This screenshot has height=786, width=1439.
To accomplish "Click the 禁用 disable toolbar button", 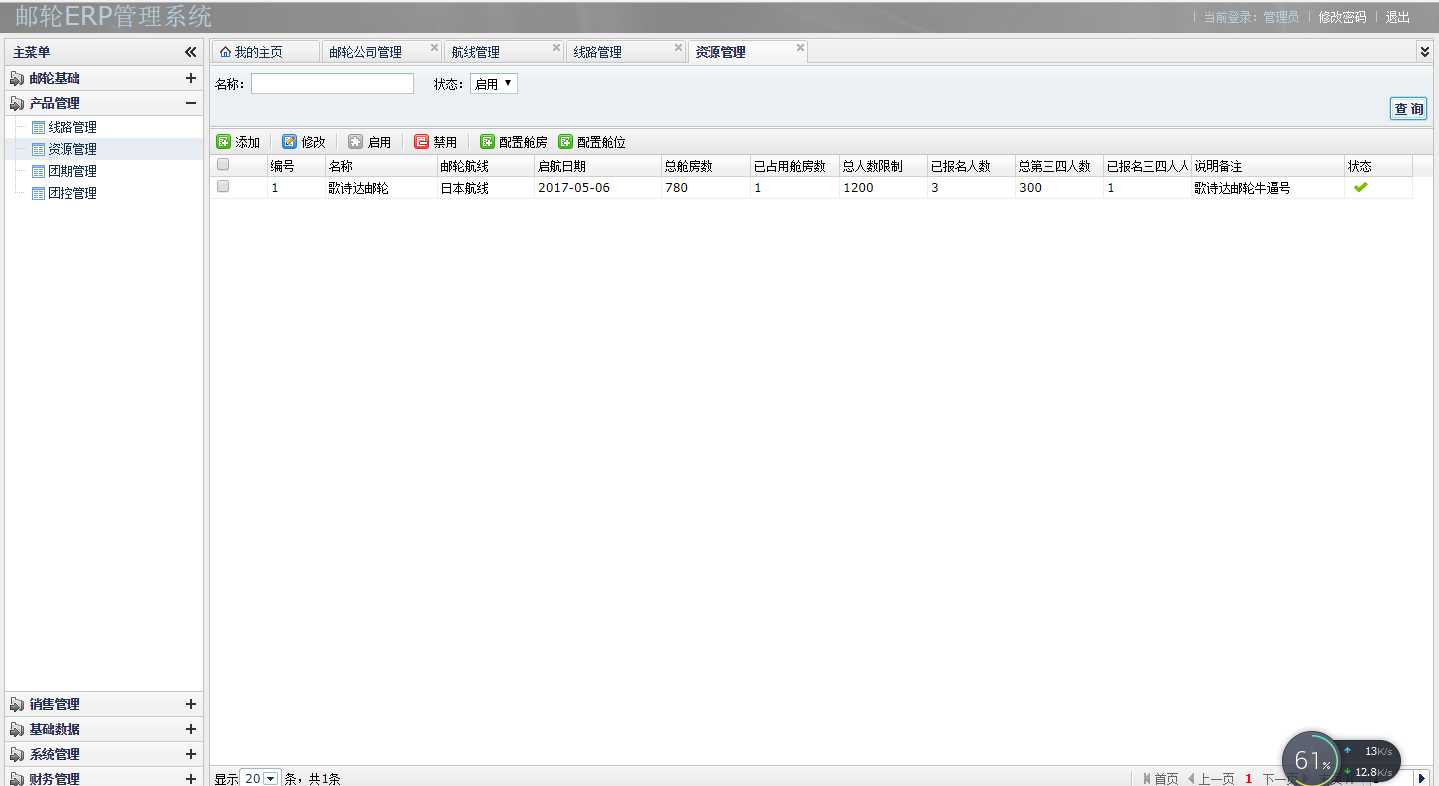I will click(436, 142).
